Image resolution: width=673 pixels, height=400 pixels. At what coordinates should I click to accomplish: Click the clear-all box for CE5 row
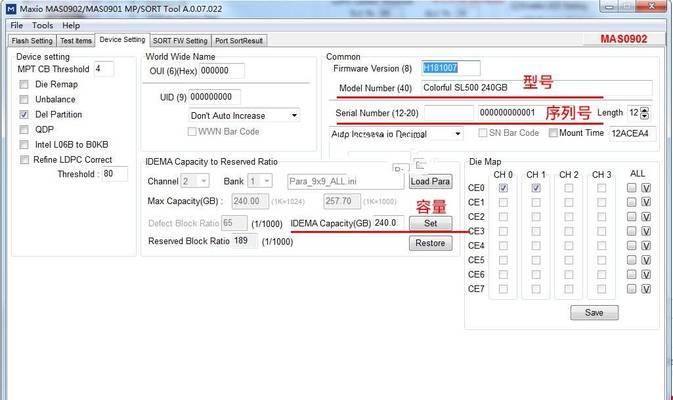(631, 260)
